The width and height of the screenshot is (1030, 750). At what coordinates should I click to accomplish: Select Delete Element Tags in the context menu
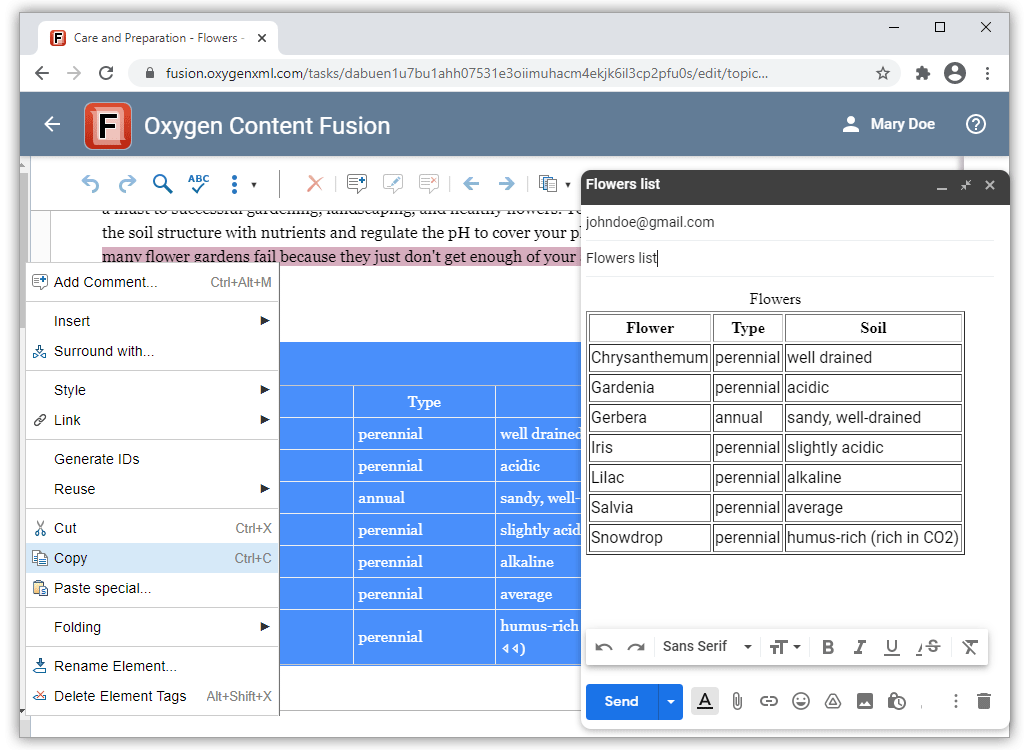pos(152,696)
